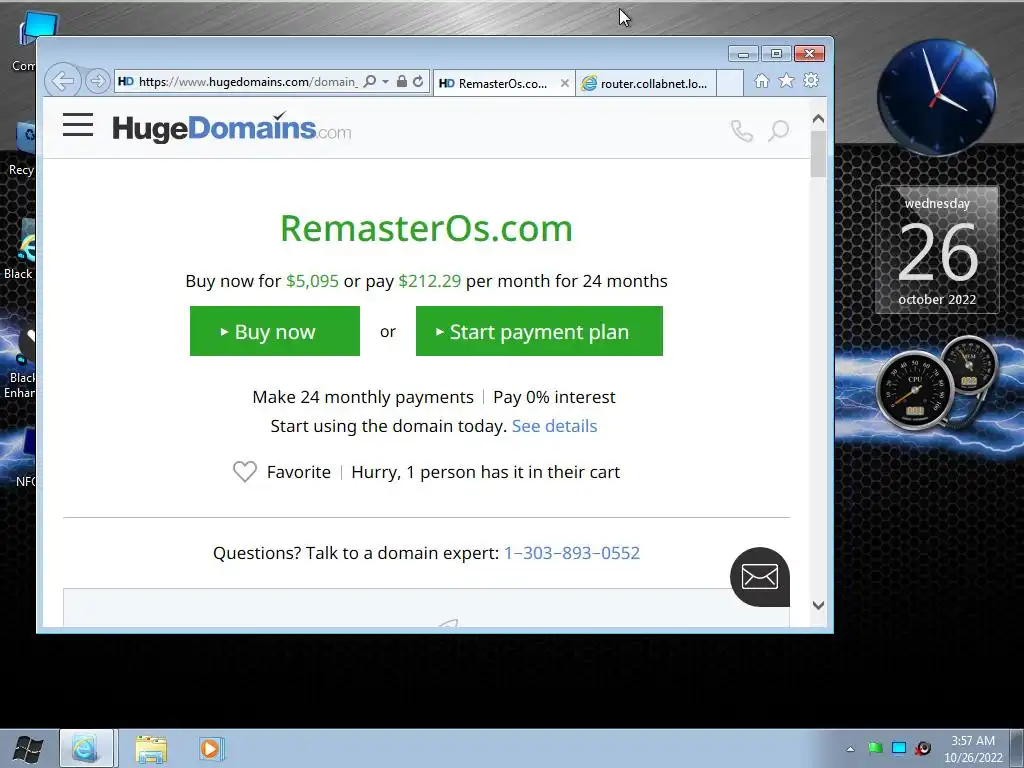Open a new blank tab
Image resolution: width=1024 pixels, height=768 pixels.
click(x=730, y=83)
